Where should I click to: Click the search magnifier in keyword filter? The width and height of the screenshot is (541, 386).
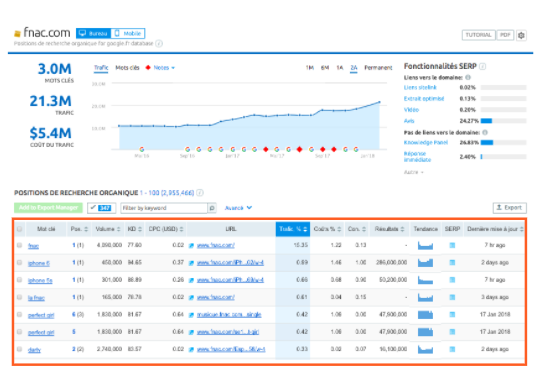pos(212,208)
